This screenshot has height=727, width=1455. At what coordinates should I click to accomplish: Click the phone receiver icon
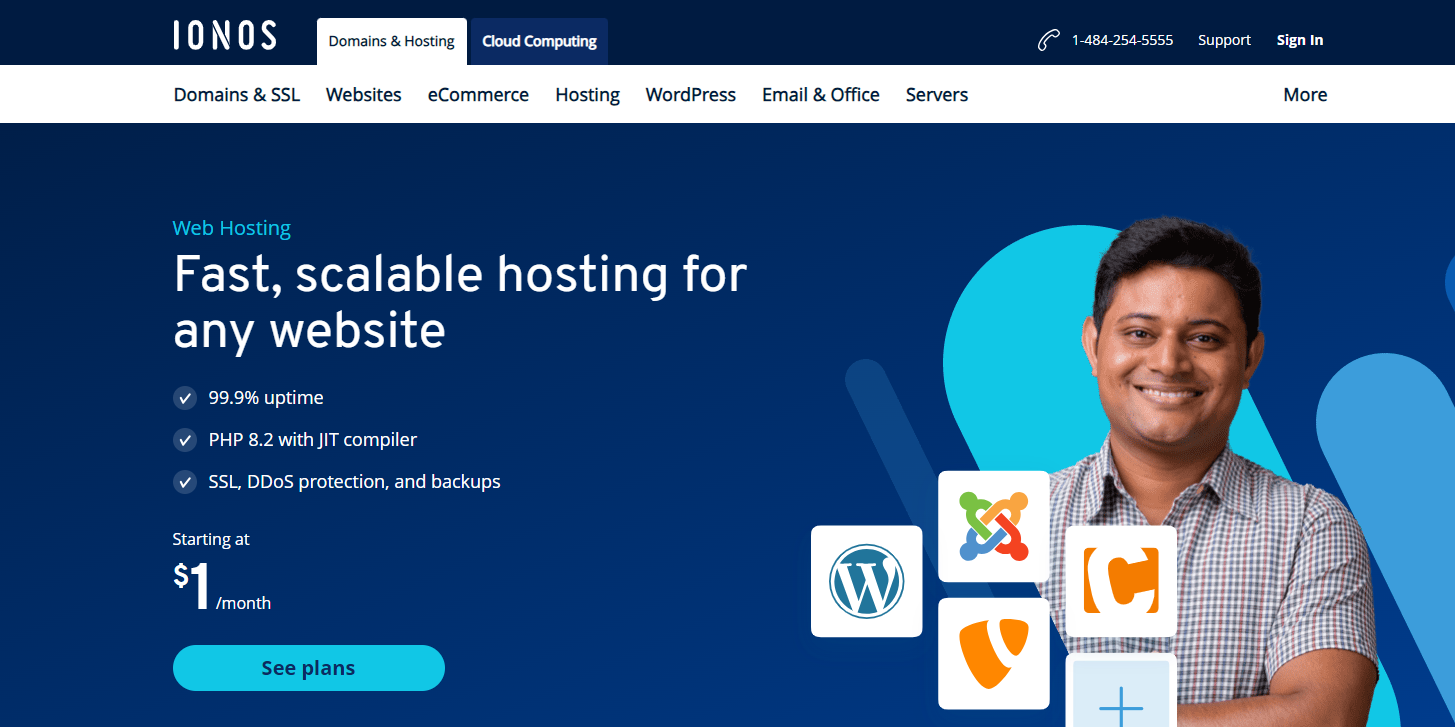[1046, 39]
